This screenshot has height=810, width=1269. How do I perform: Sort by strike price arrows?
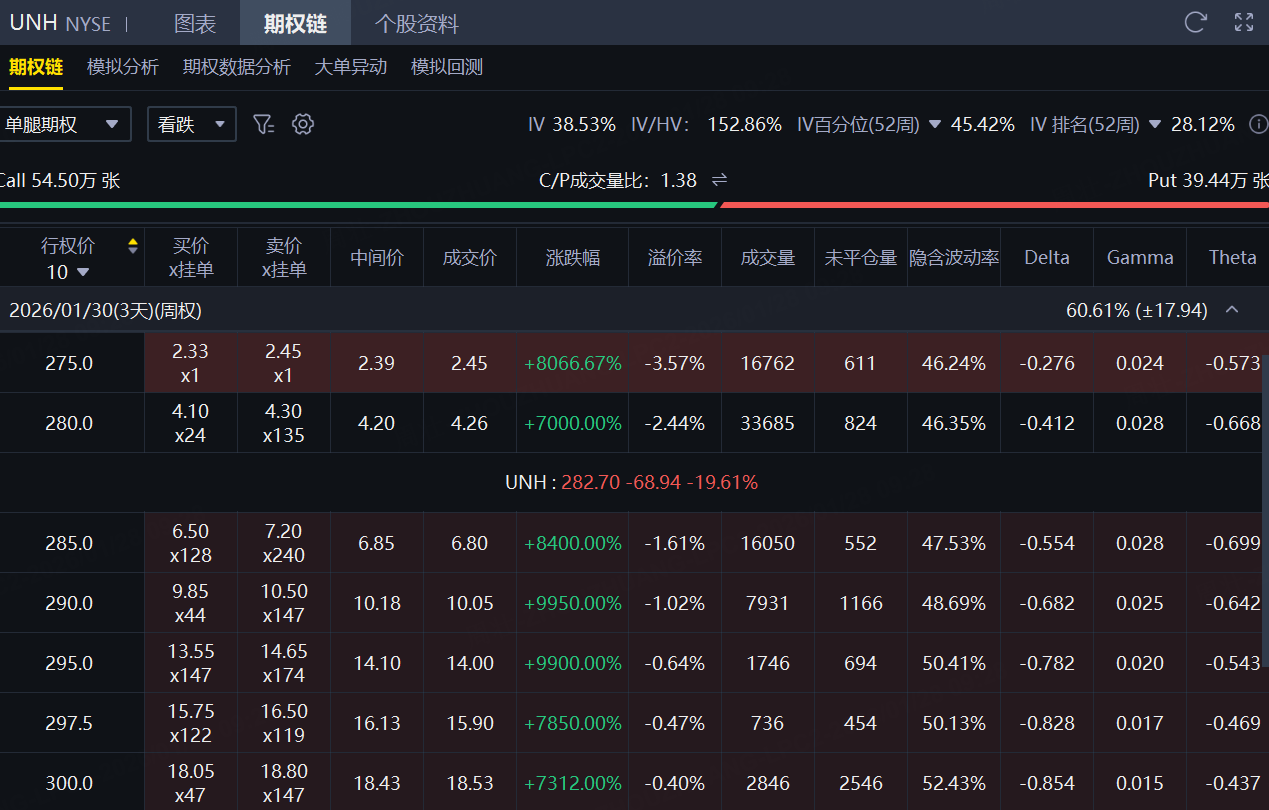tap(133, 246)
